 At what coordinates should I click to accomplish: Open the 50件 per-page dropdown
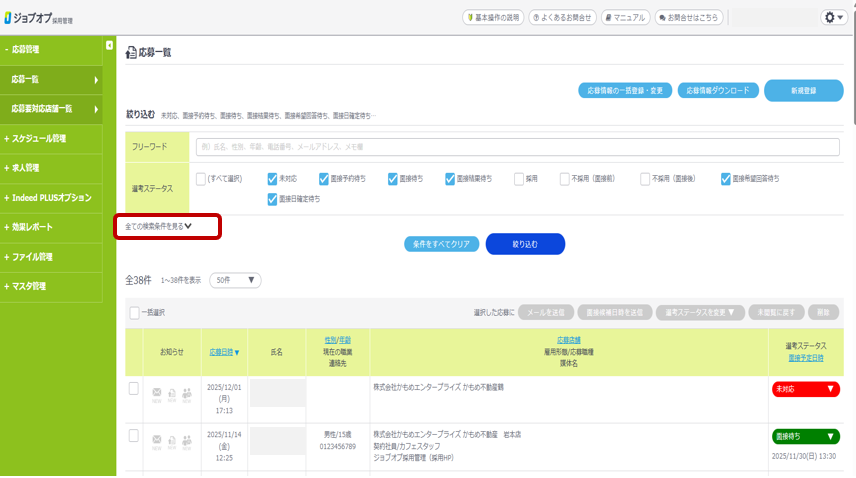pyautogui.click(x=235, y=281)
